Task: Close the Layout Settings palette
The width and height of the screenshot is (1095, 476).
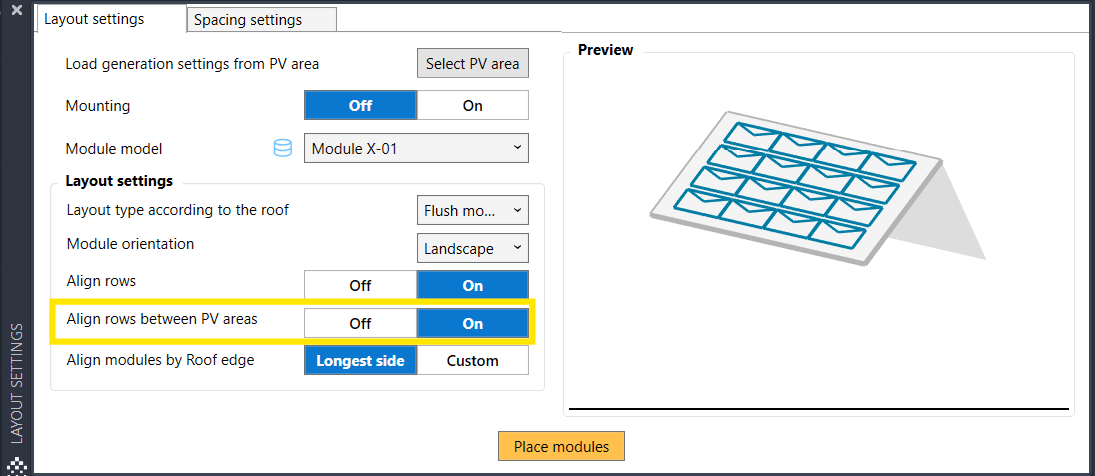Action: (x=17, y=10)
